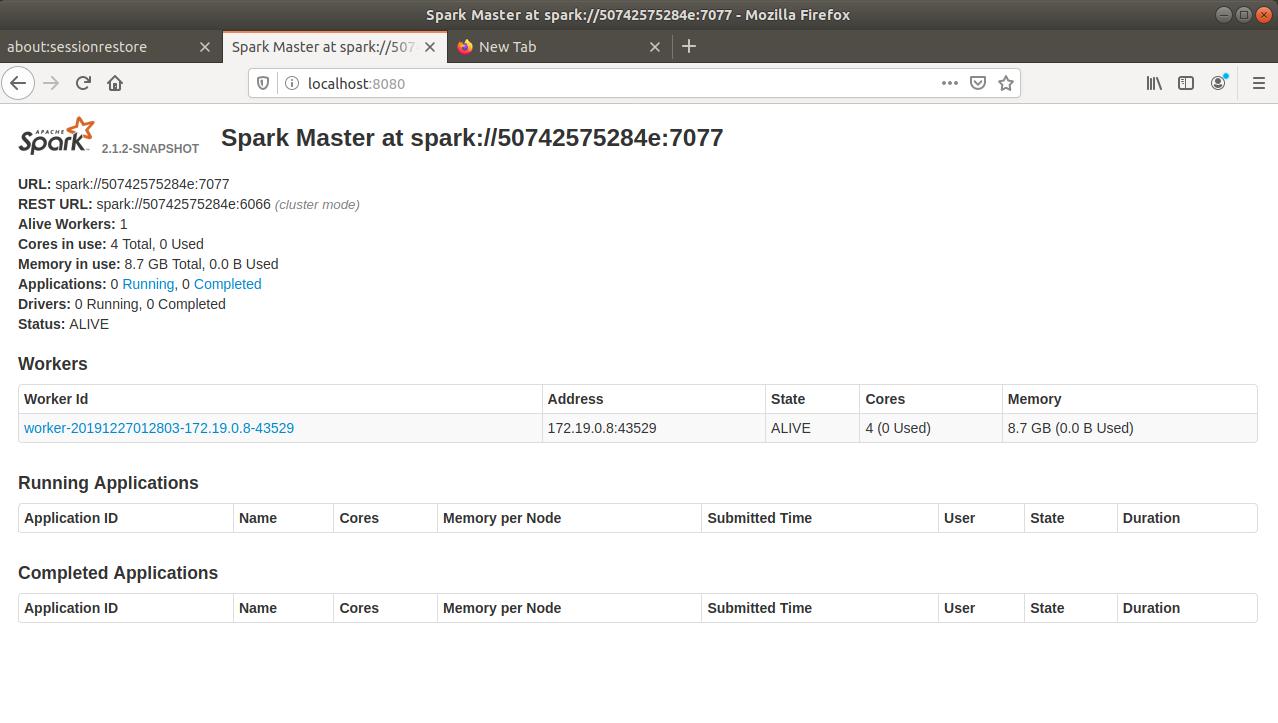Open a new tab with plus button
The image size is (1278, 723).
(x=689, y=46)
